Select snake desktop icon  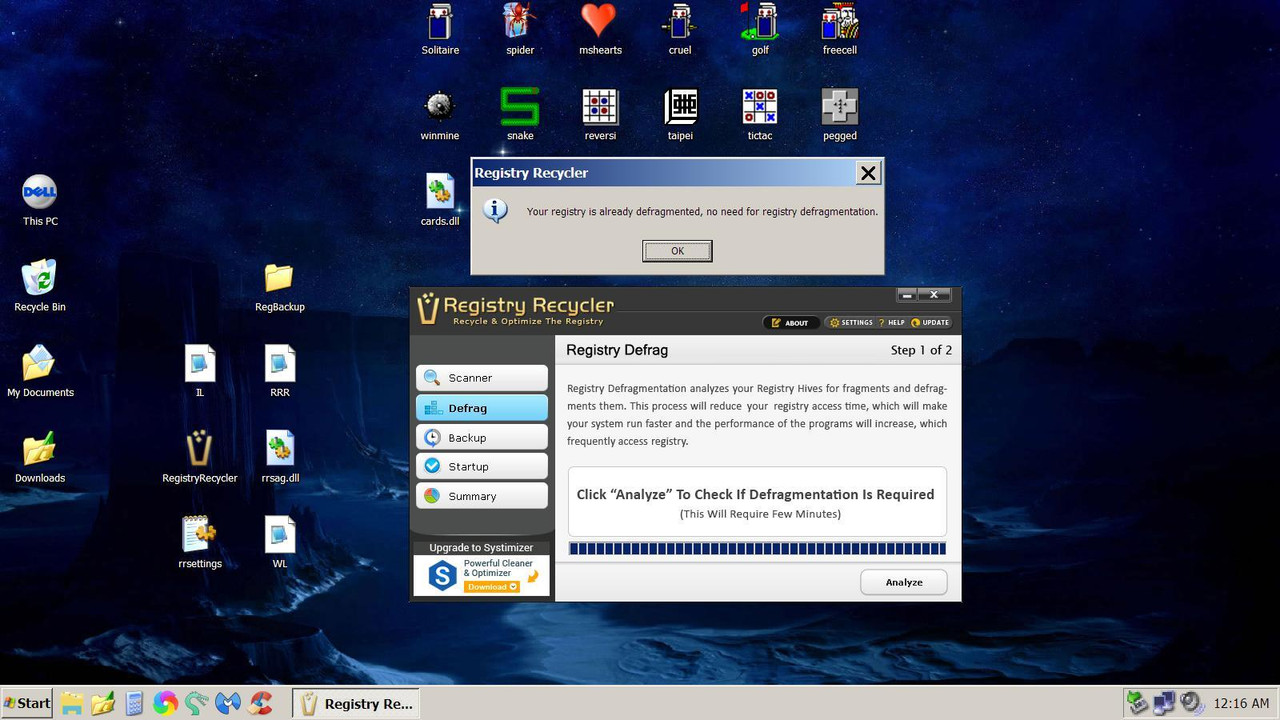tap(520, 115)
